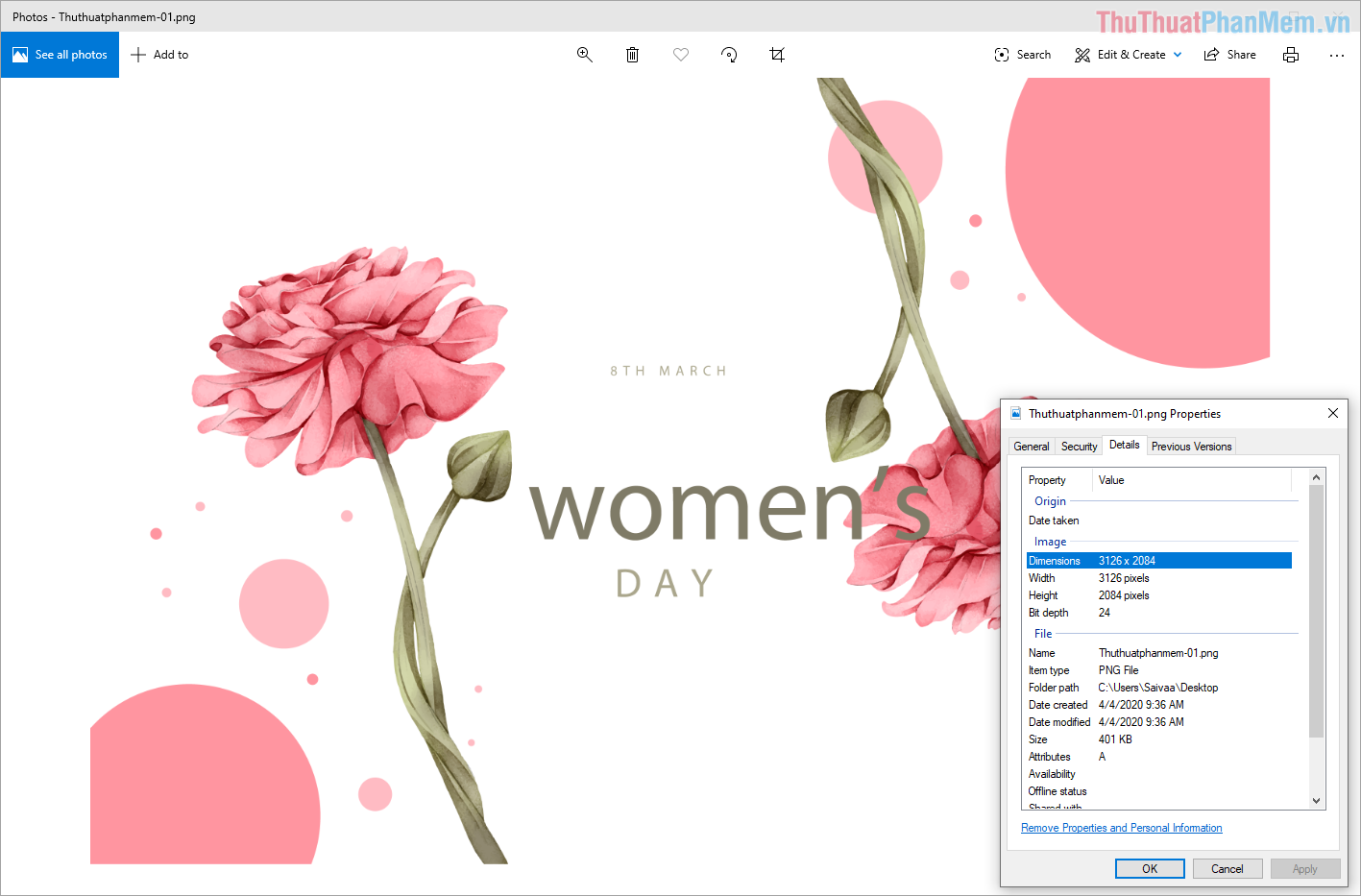
Task: Add the photo to an album
Action: click(x=158, y=55)
